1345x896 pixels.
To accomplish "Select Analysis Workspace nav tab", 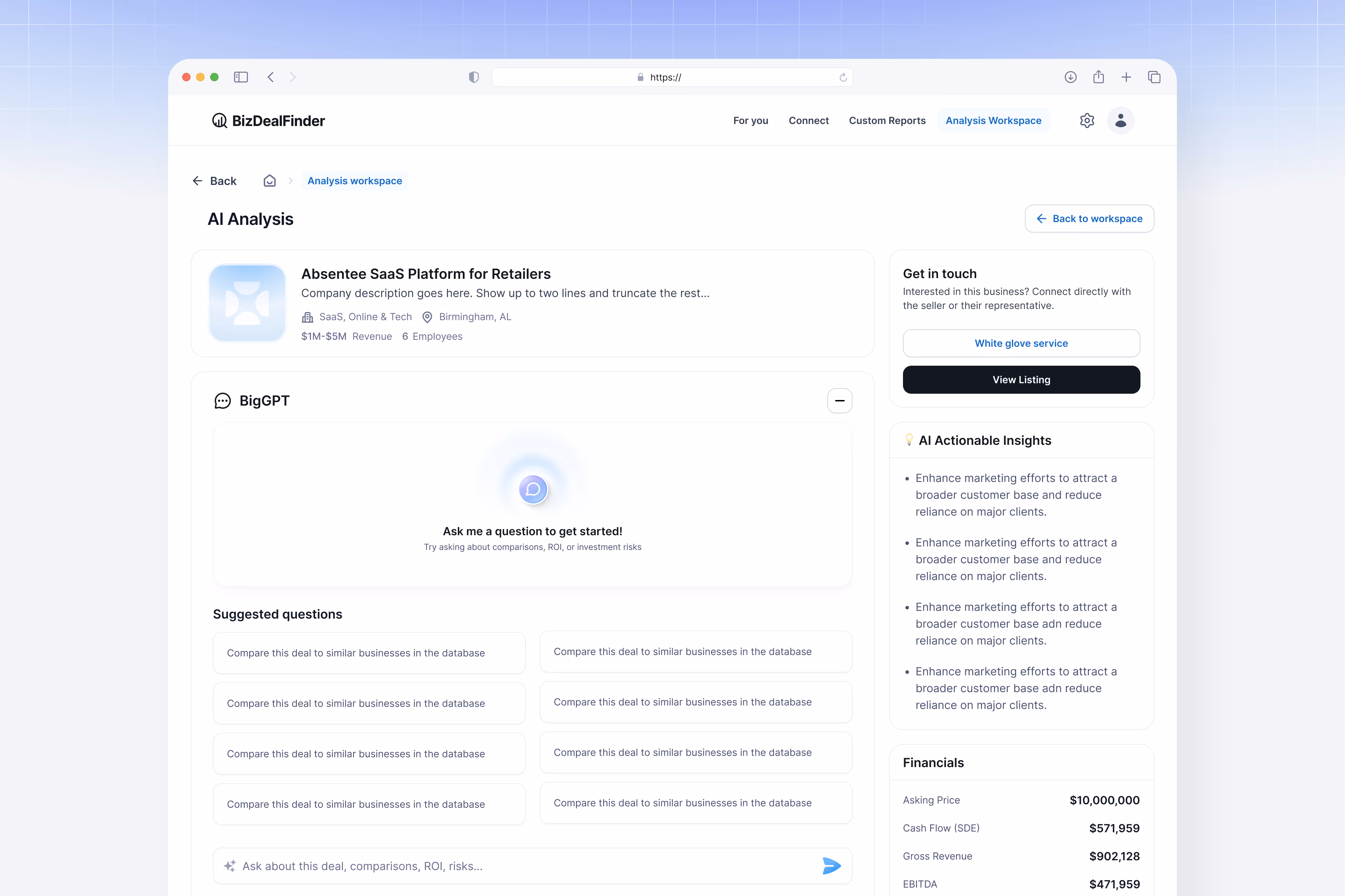I will (993, 120).
